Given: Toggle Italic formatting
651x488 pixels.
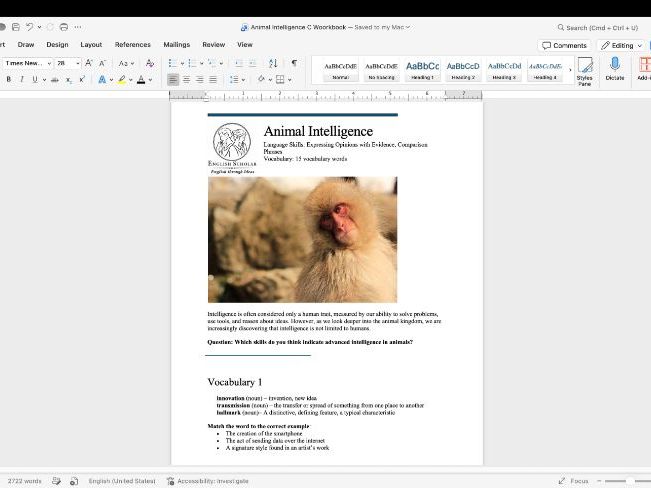Looking at the screenshot, I should [x=22, y=79].
